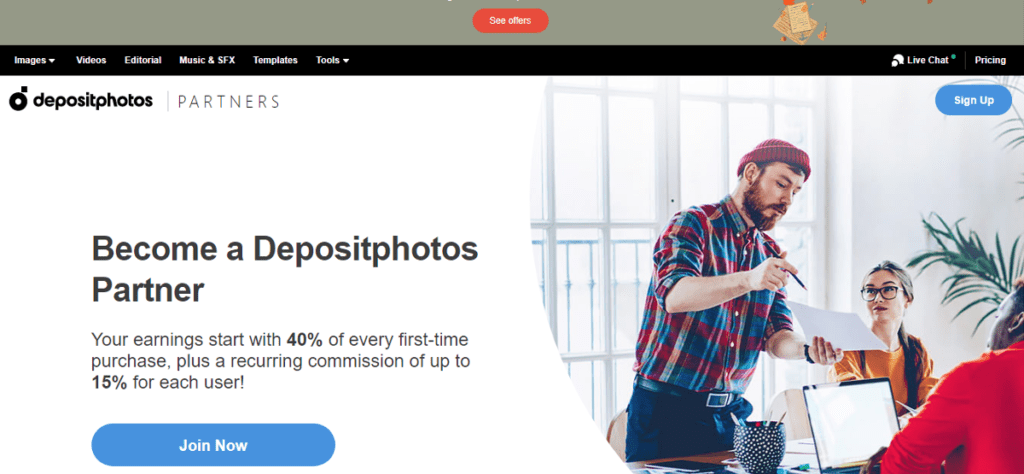Image resolution: width=1024 pixels, height=474 pixels.
Task: Click the Live Chat headset icon
Action: point(897,60)
